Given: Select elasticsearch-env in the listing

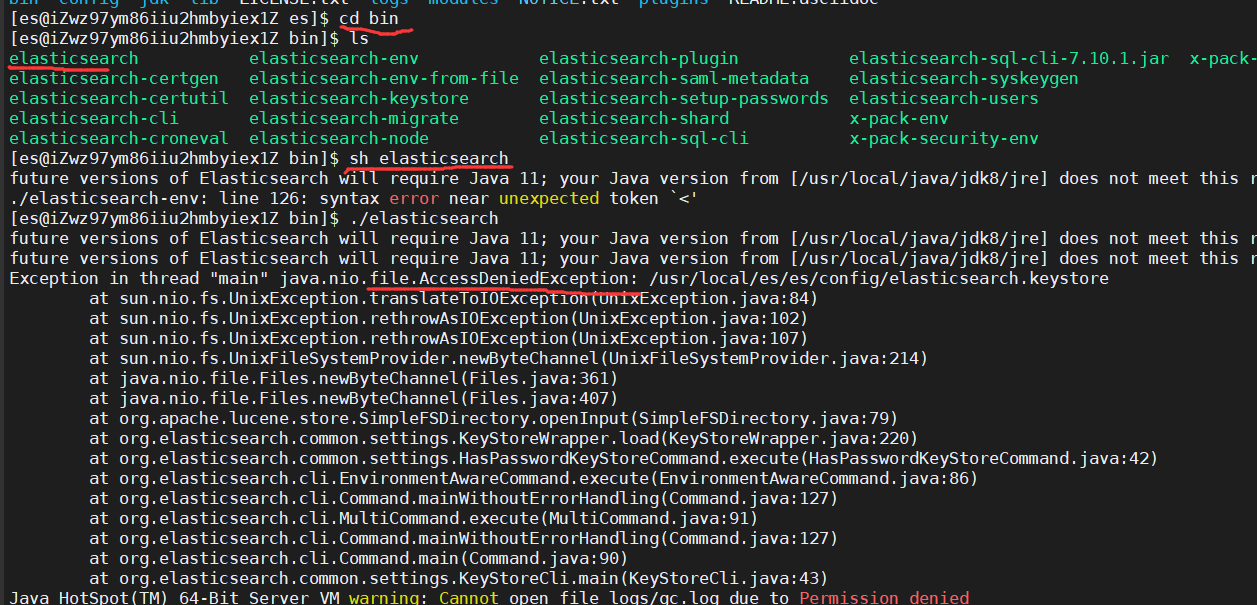Looking at the screenshot, I should pos(334,58).
